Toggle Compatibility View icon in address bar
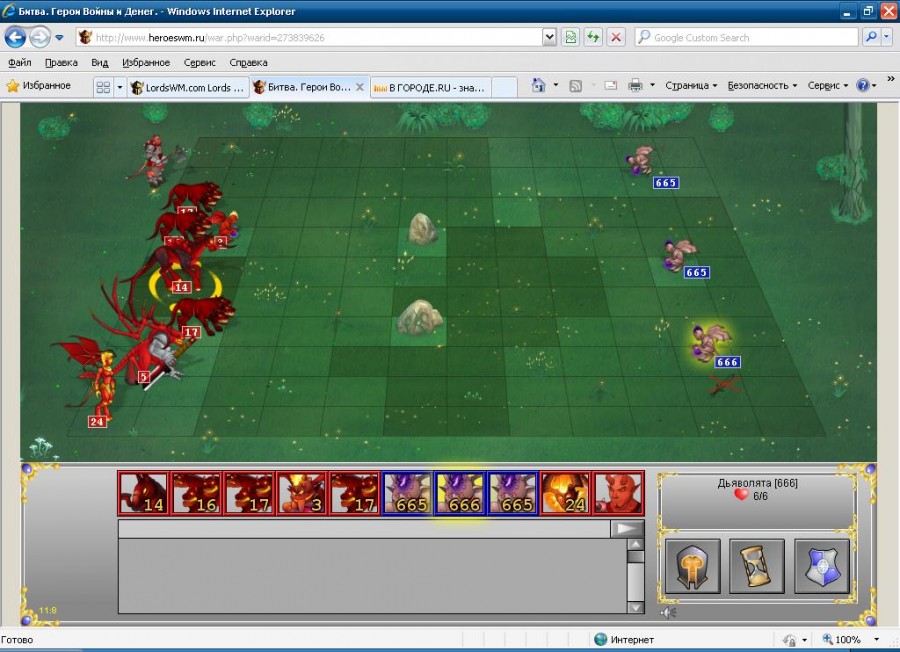This screenshot has width=900, height=652. [570, 38]
